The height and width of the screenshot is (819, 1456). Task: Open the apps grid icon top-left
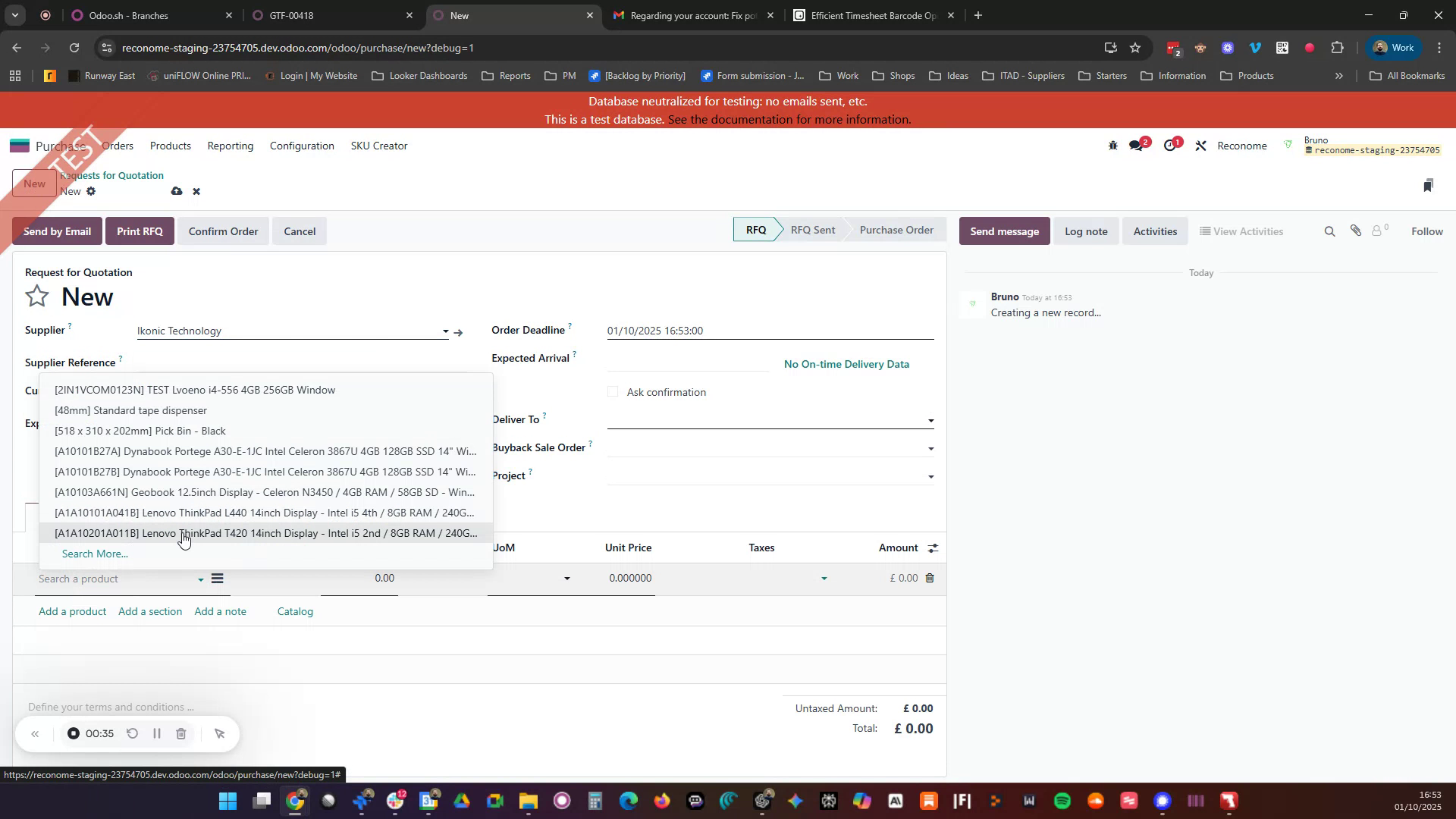tap(14, 76)
